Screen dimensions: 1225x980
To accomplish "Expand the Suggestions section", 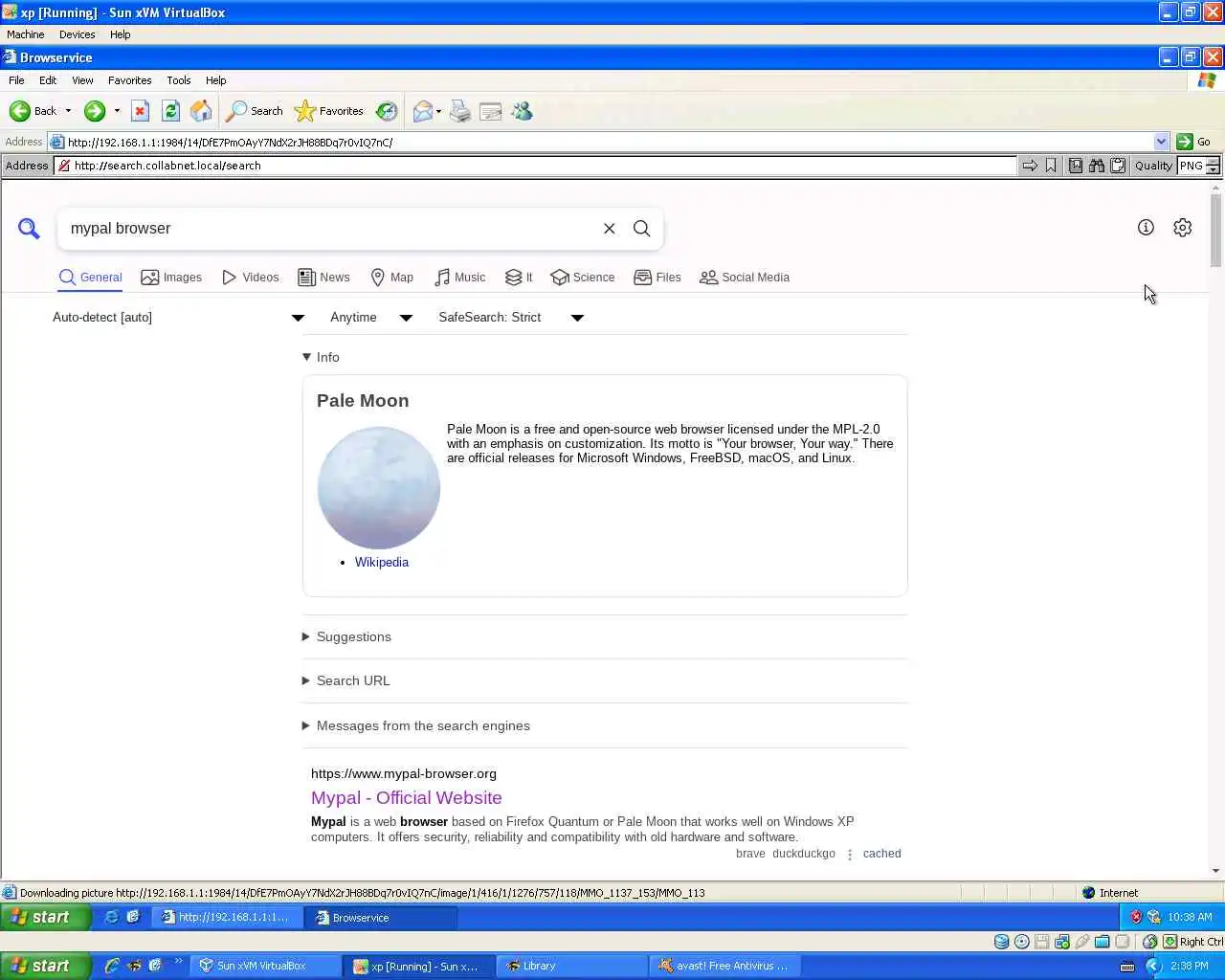I will pyautogui.click(x=346, y=637).
